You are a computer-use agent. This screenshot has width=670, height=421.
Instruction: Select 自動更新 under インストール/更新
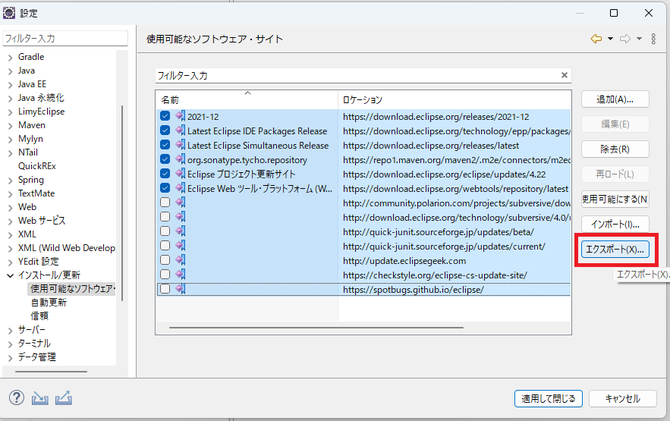coord(49,303)
